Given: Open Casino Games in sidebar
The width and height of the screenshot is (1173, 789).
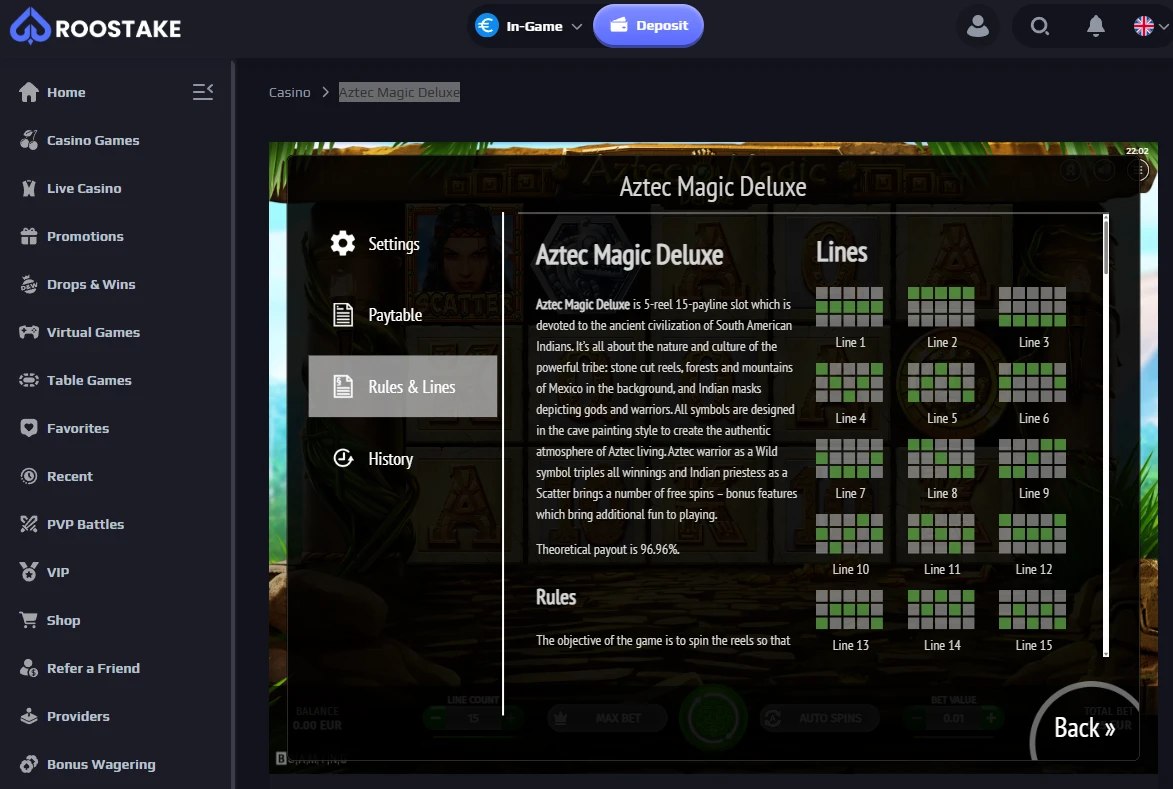Looking at the screenshot, I should [93, 140].
